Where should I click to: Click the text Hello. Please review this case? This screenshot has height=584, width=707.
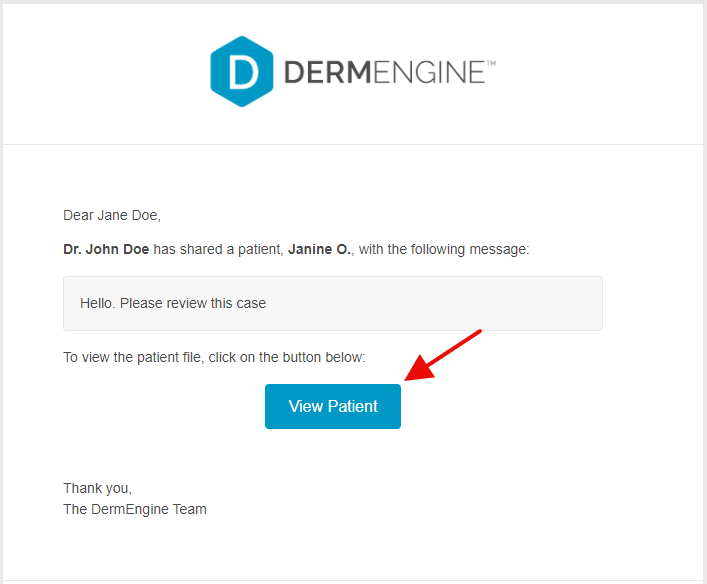[x=173, y=303]
